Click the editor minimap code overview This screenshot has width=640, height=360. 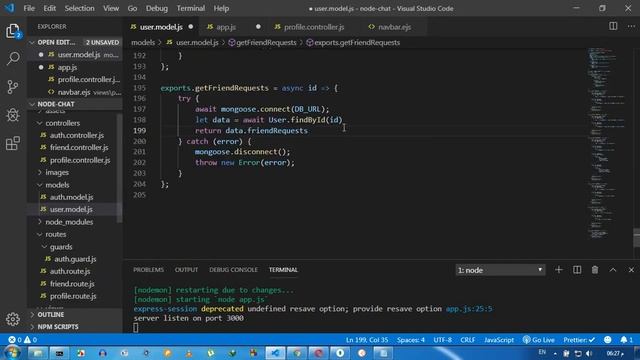click(x=608, y=143)
